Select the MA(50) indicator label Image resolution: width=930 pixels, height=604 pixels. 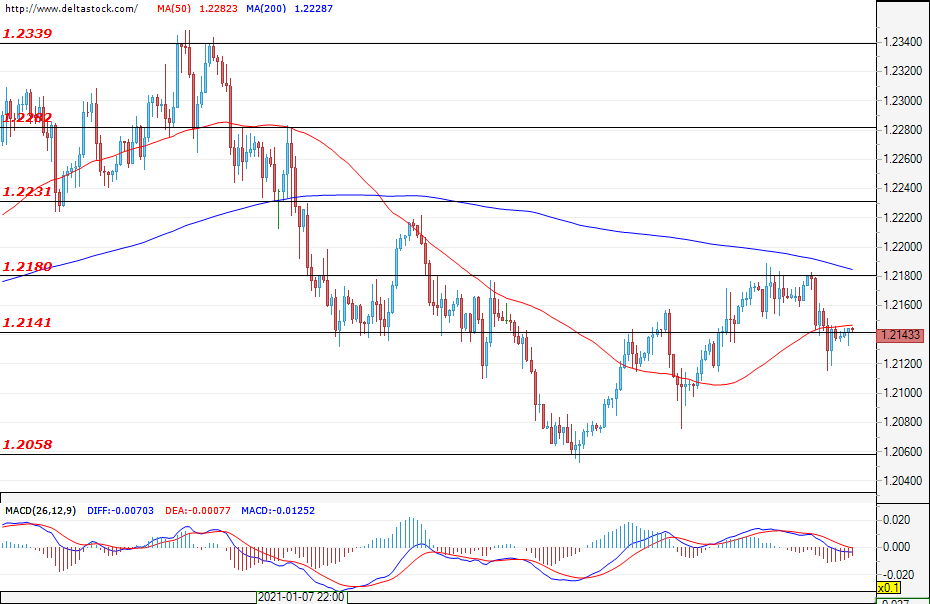coord(173,9)
